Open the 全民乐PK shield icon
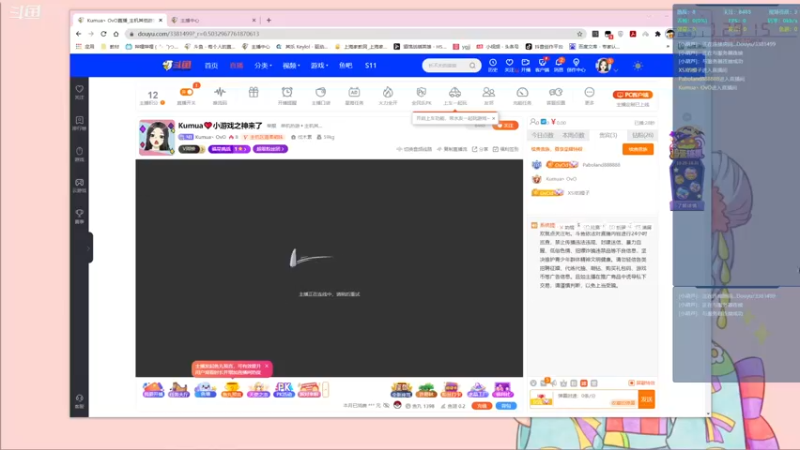 point(421,92)
